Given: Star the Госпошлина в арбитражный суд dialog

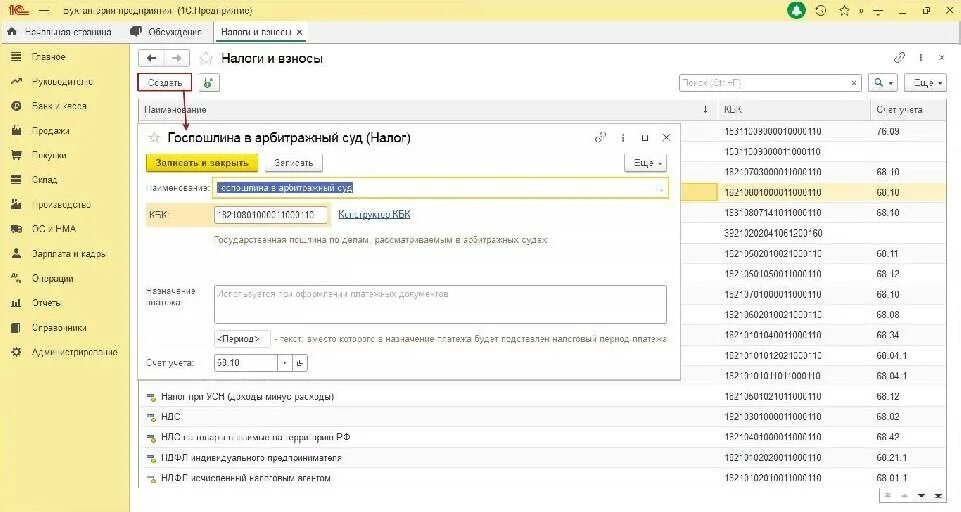Looking at the screenshot, I should pyautogui.click(x=154, y=138).
